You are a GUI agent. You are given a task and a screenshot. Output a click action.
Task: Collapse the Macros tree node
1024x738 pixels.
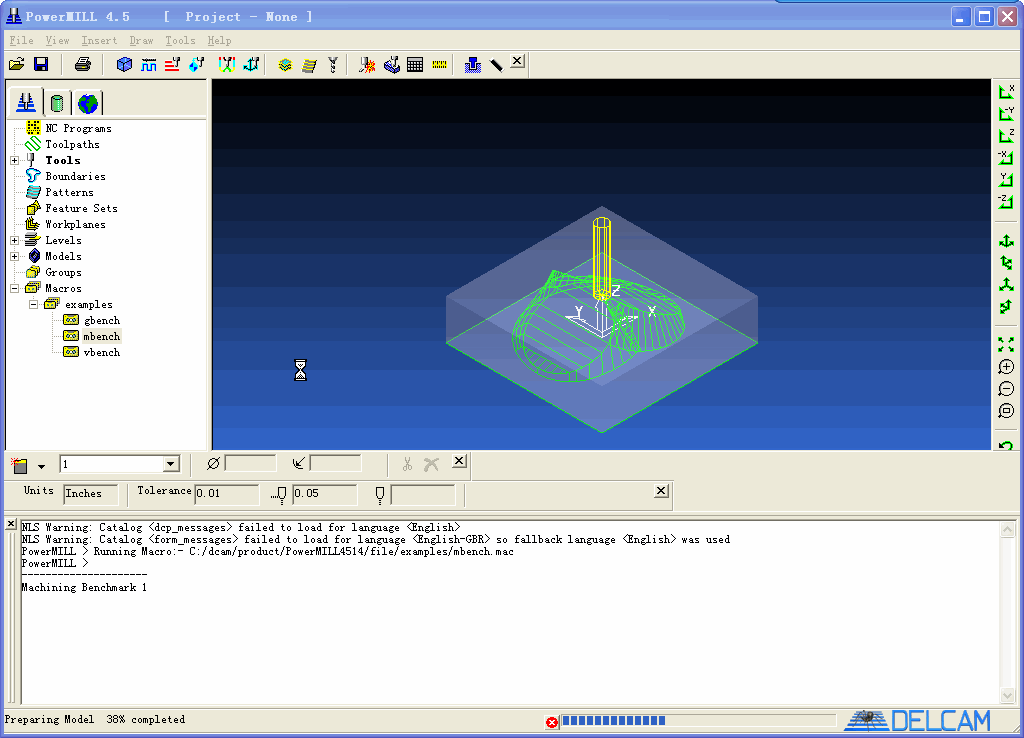coord(14,288)
